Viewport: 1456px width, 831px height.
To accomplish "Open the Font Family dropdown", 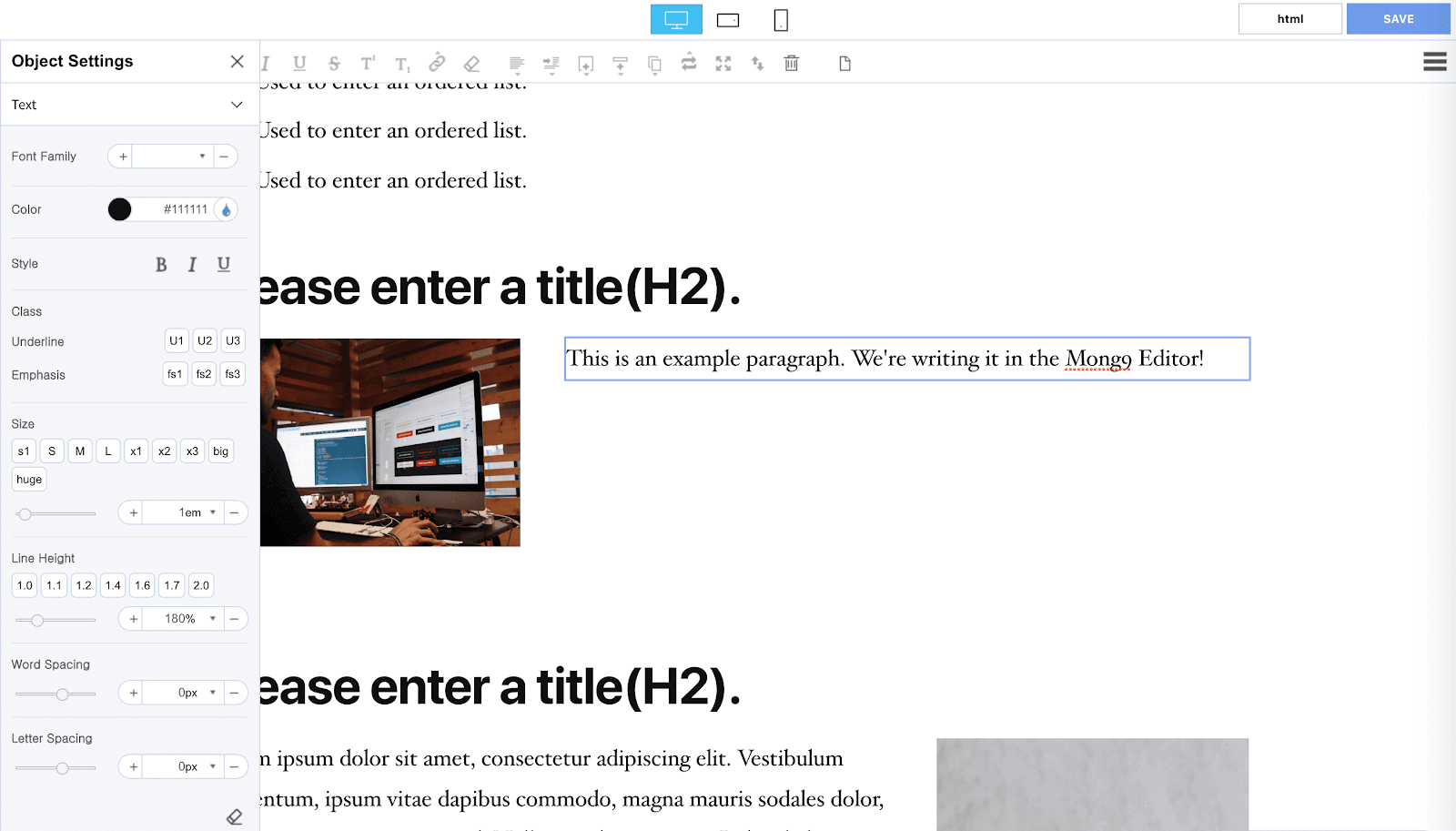I will [x=172, y=157].
